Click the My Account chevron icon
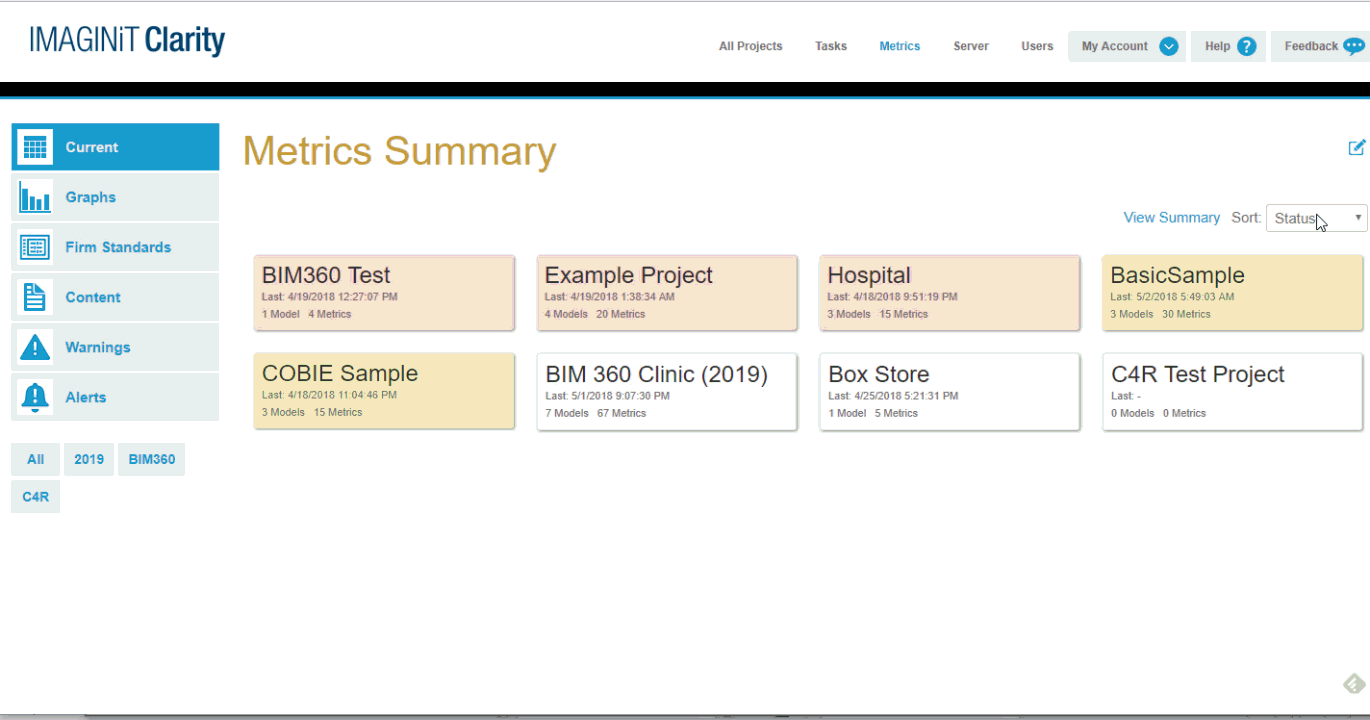Viewport: 1370px width, 720px height. (1168, 46)
